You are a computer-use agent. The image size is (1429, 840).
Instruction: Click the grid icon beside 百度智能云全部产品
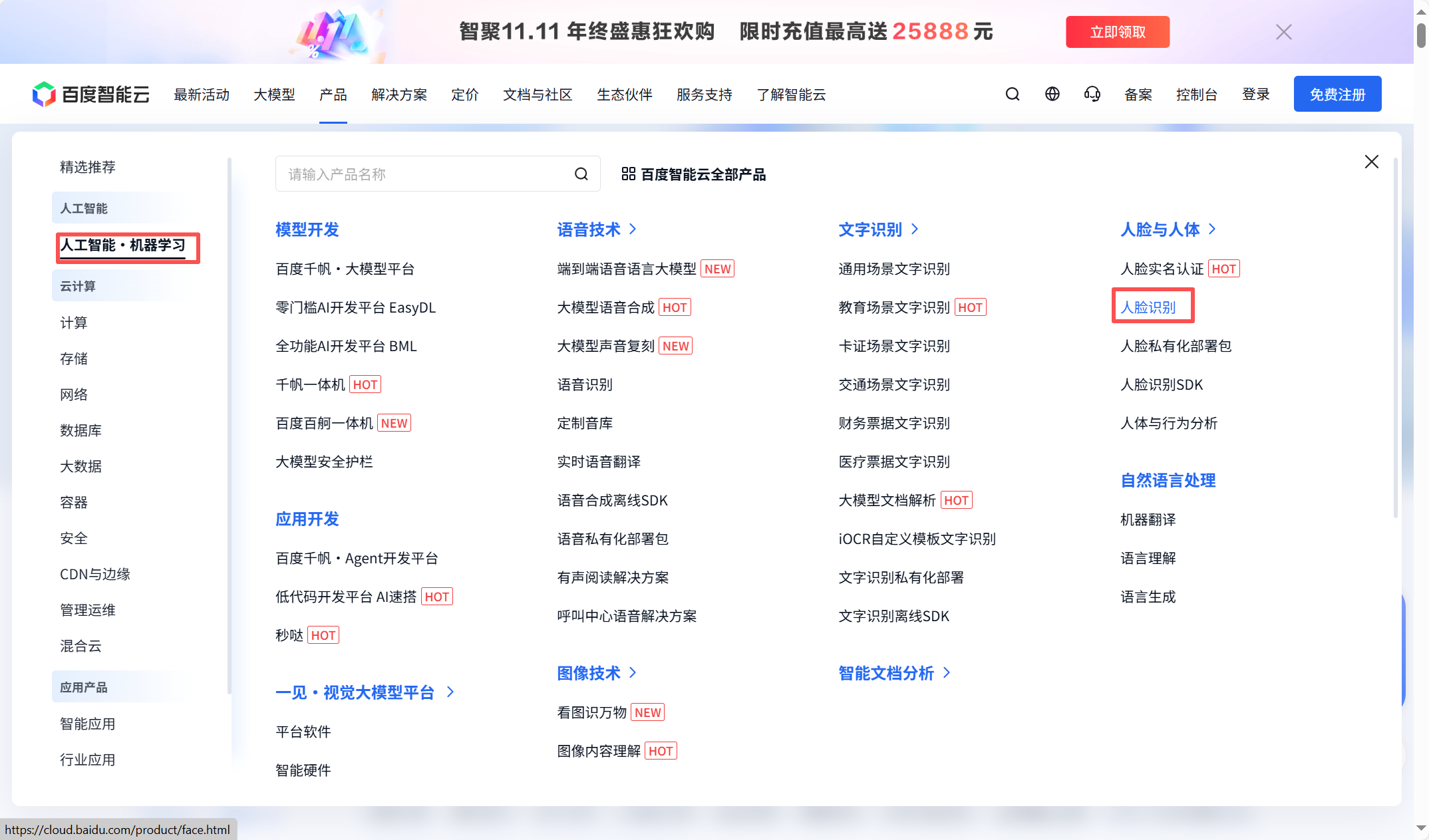tap(628, 174)
